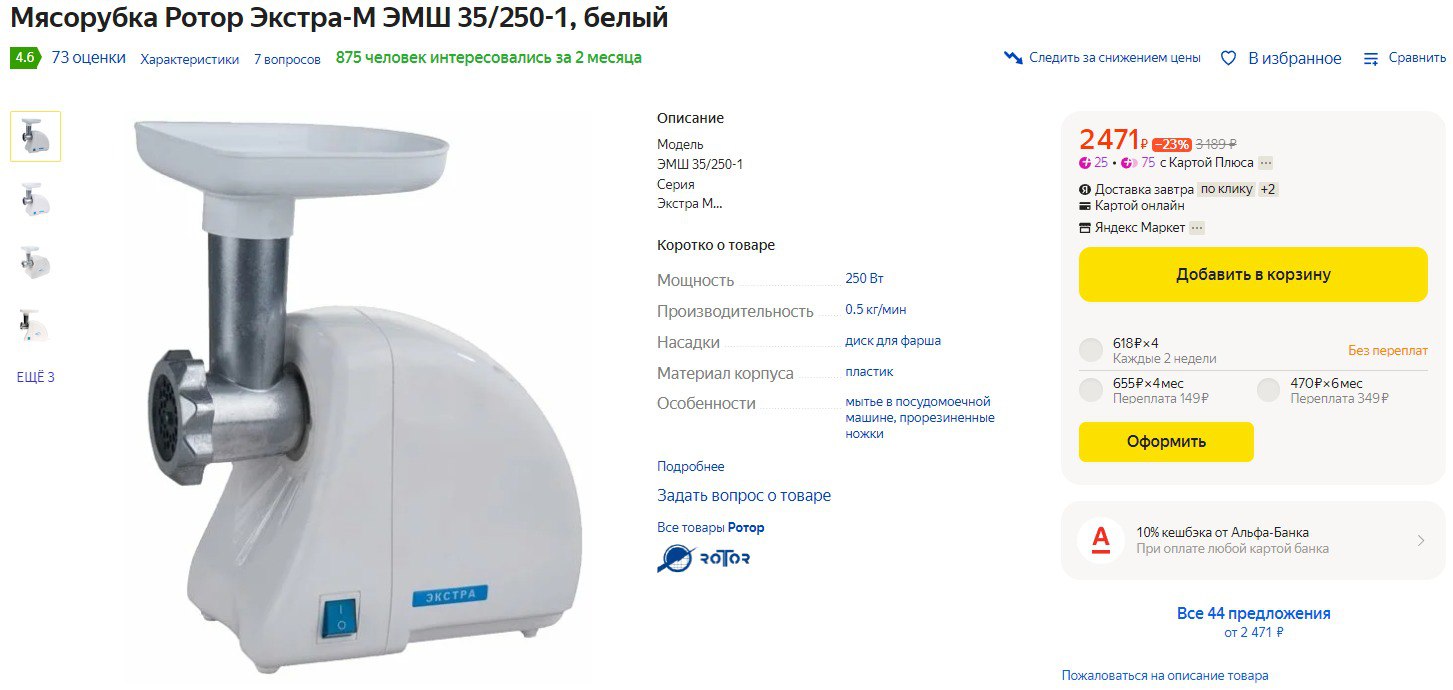Select the 618₽×4 payment plan
The height and width of the screenshot is (690, 1453).
pos(1091,350)
